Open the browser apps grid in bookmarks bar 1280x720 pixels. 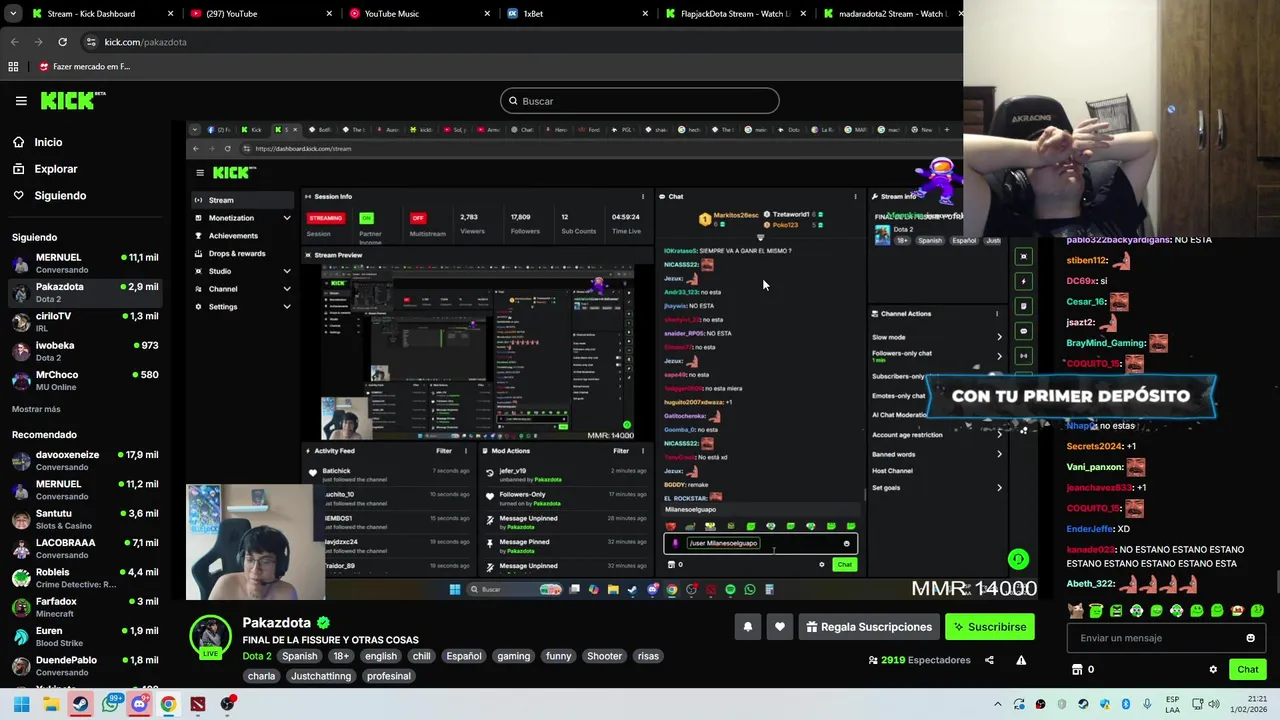(x=13, y=67)
